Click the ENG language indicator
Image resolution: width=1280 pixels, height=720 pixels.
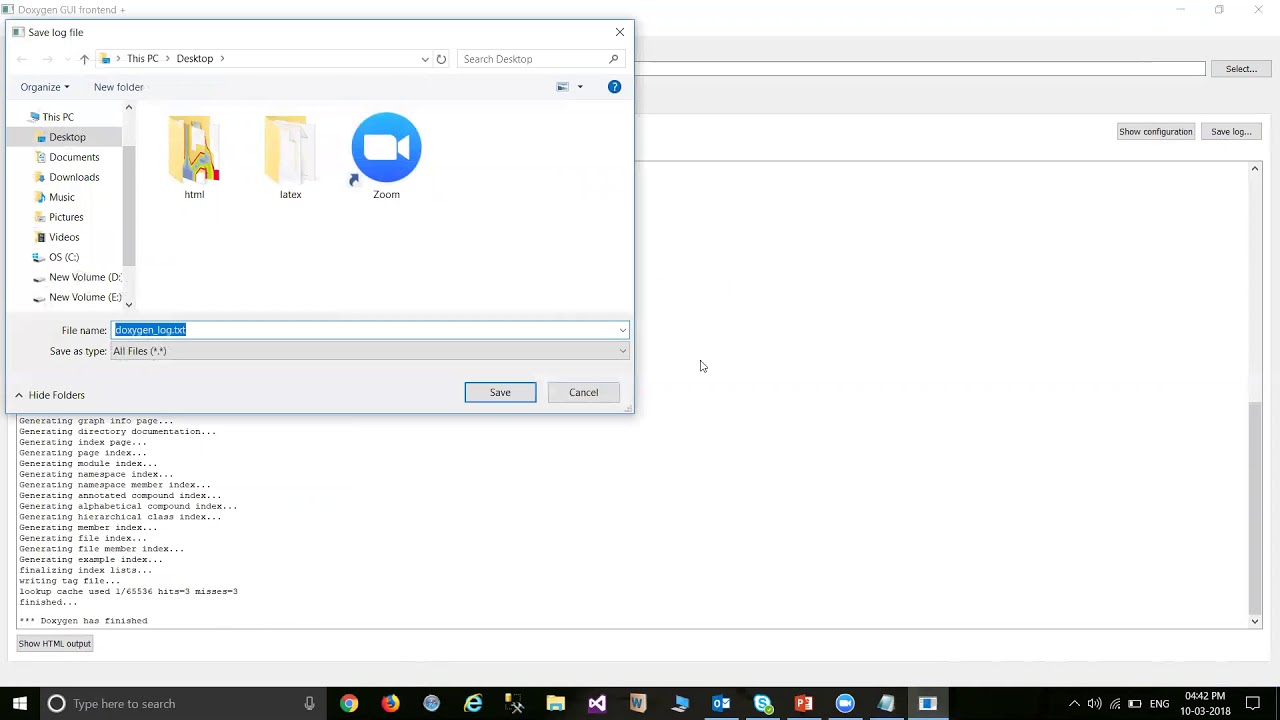(x=1160, y=704)
